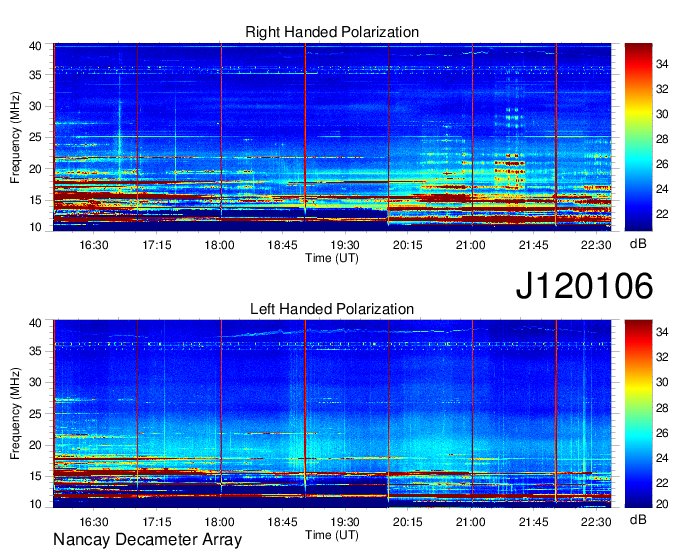This screenshot has height=552, width=680.
Task: Click the 16:30 tick label under the top plot
Action: click(94, 245)
